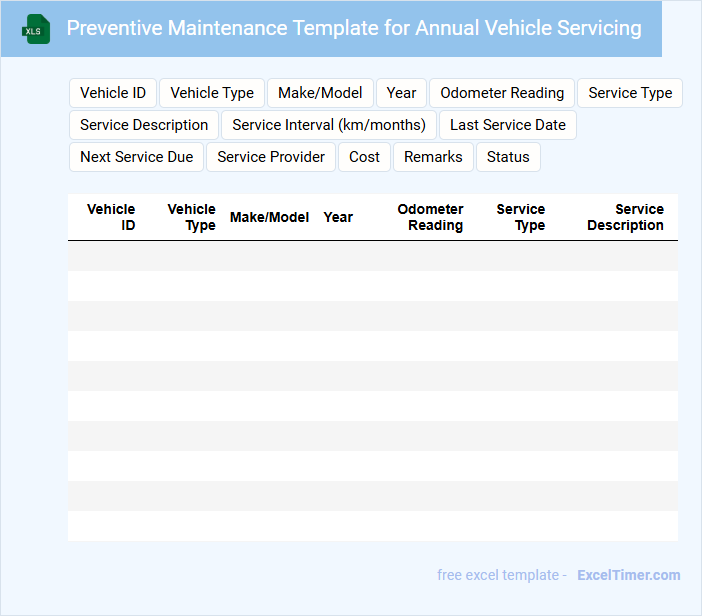The height and width of the screenshot is (616, 702).
Task: Click the page title heading text
Action: pos(354,28)
